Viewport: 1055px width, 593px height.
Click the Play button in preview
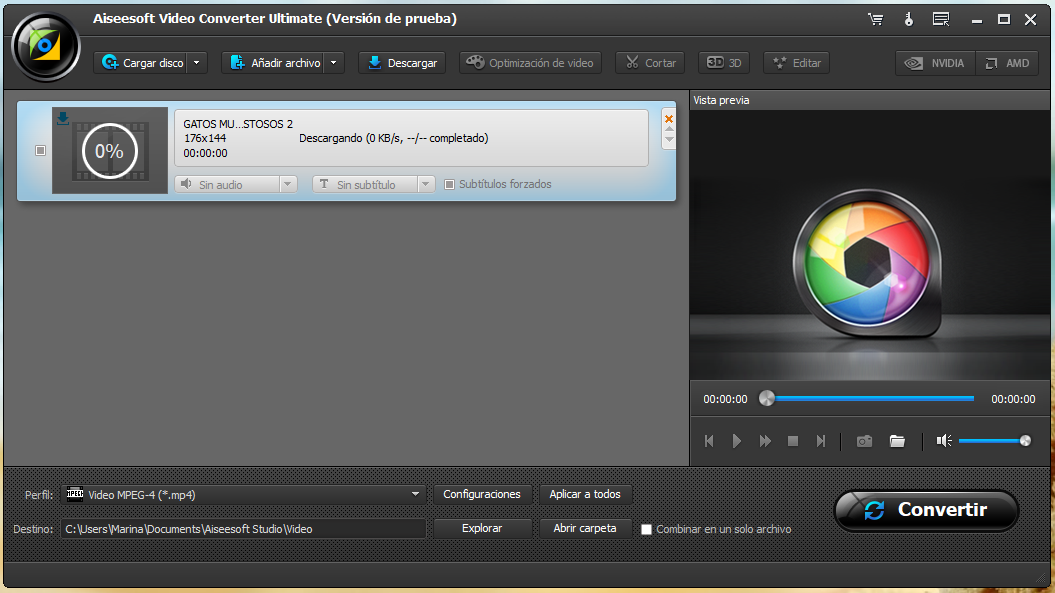(737, 441)
